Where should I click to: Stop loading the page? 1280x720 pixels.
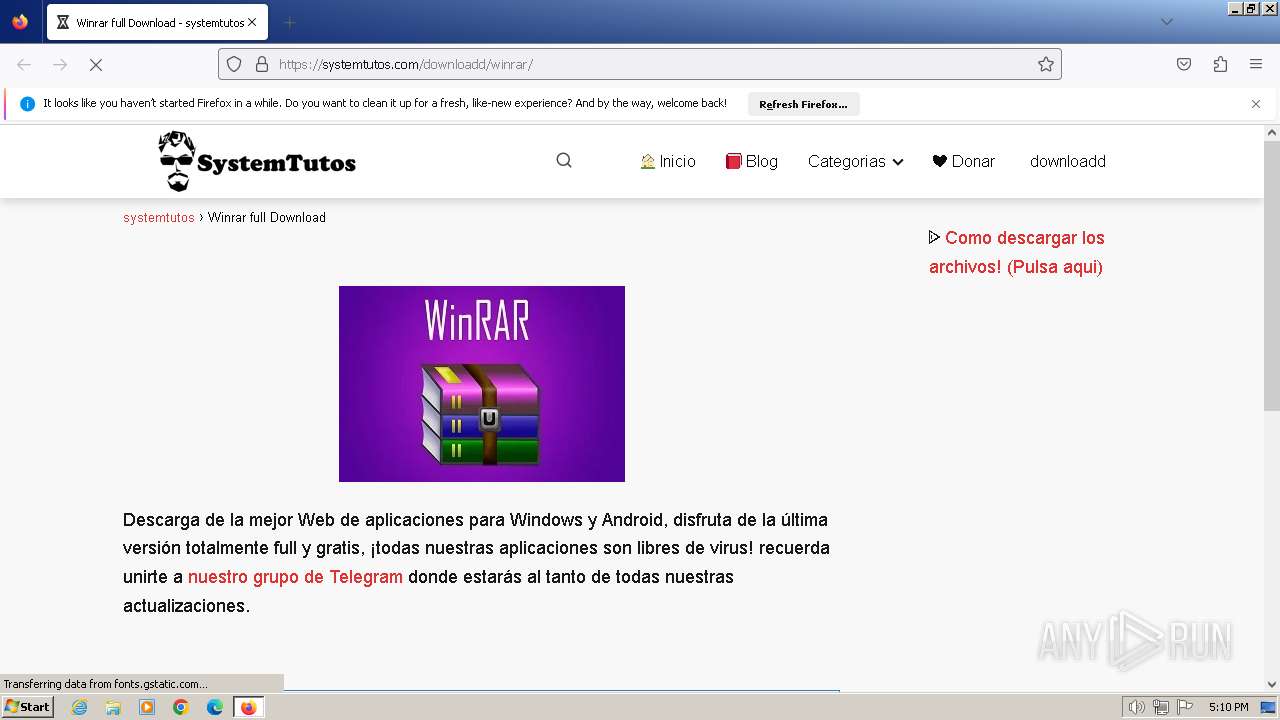(x=96, y=64)
